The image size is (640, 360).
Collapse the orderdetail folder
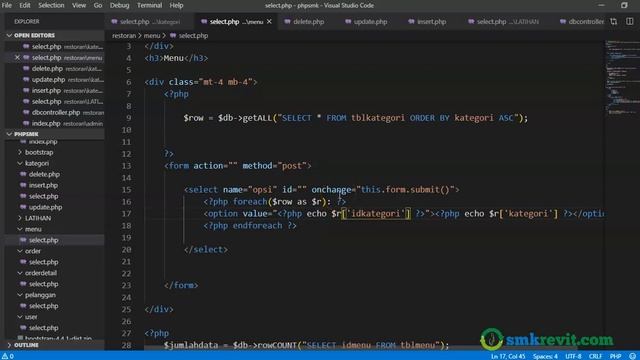(x=40, y=273)
